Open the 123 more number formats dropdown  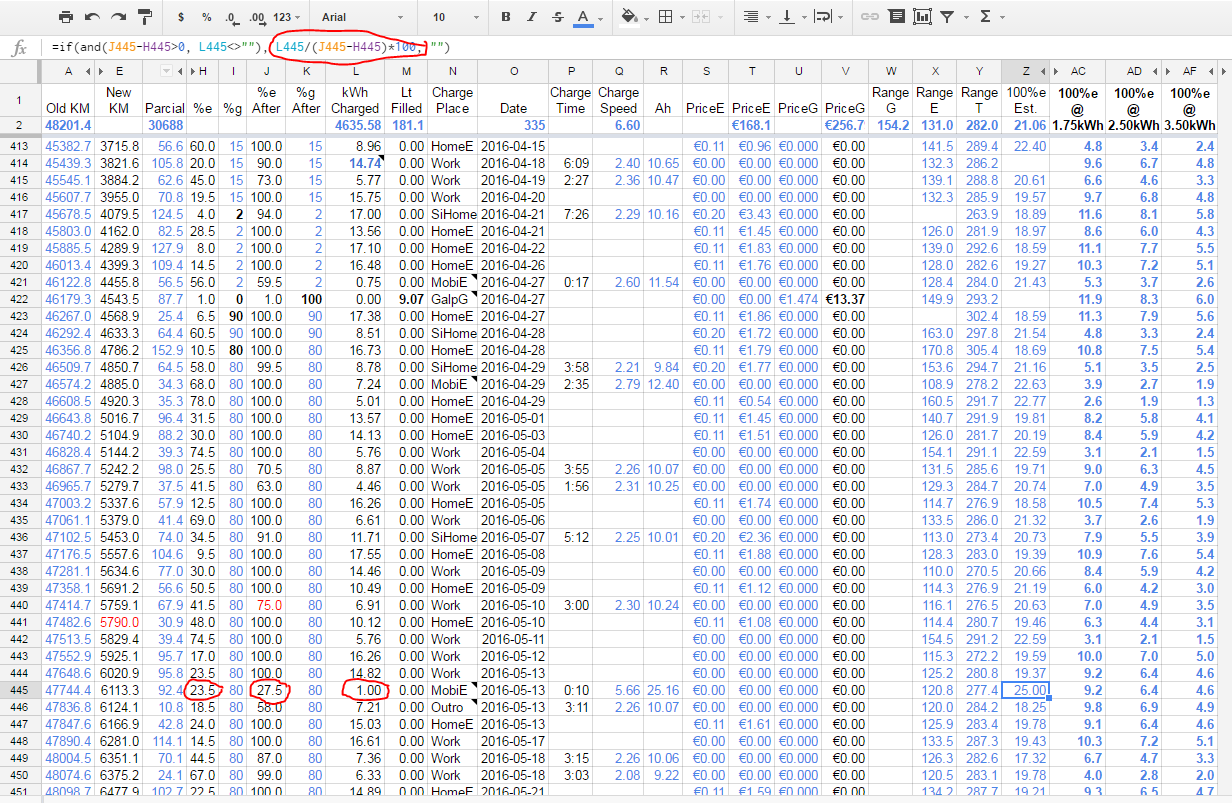point(287,17)
